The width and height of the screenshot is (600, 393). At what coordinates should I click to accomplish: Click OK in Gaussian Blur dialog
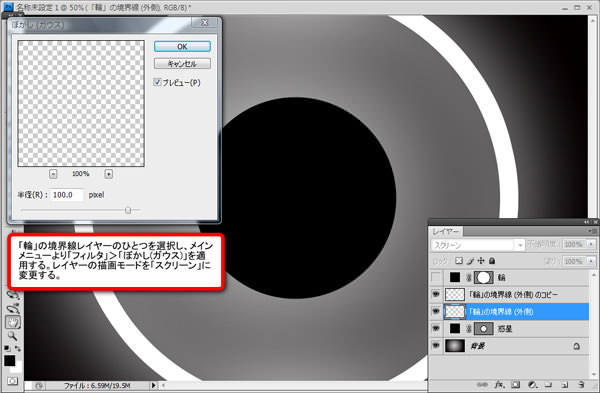(x=182, y=46)
